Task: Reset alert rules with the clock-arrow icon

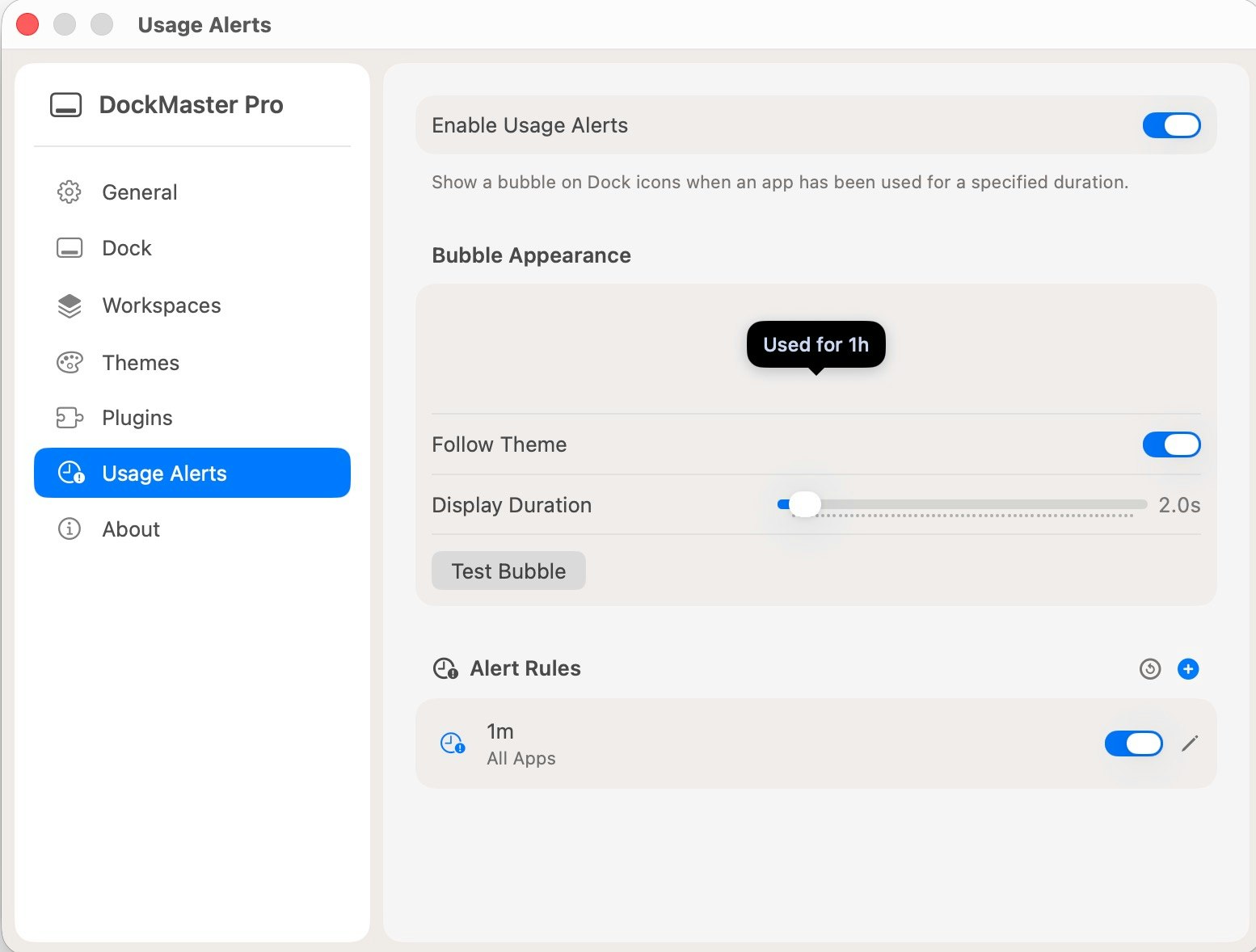Action: coord(1150,669)
